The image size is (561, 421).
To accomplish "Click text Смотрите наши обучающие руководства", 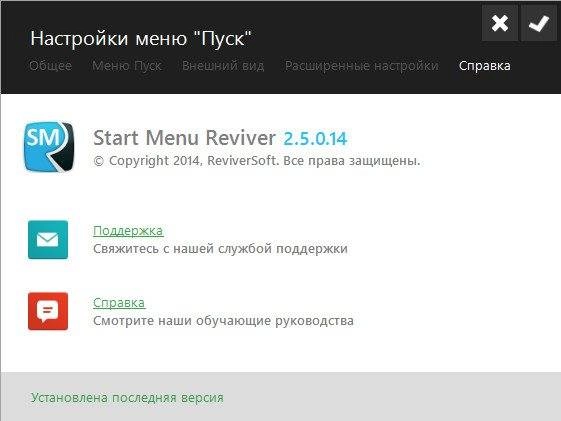I will click(223, 320).
